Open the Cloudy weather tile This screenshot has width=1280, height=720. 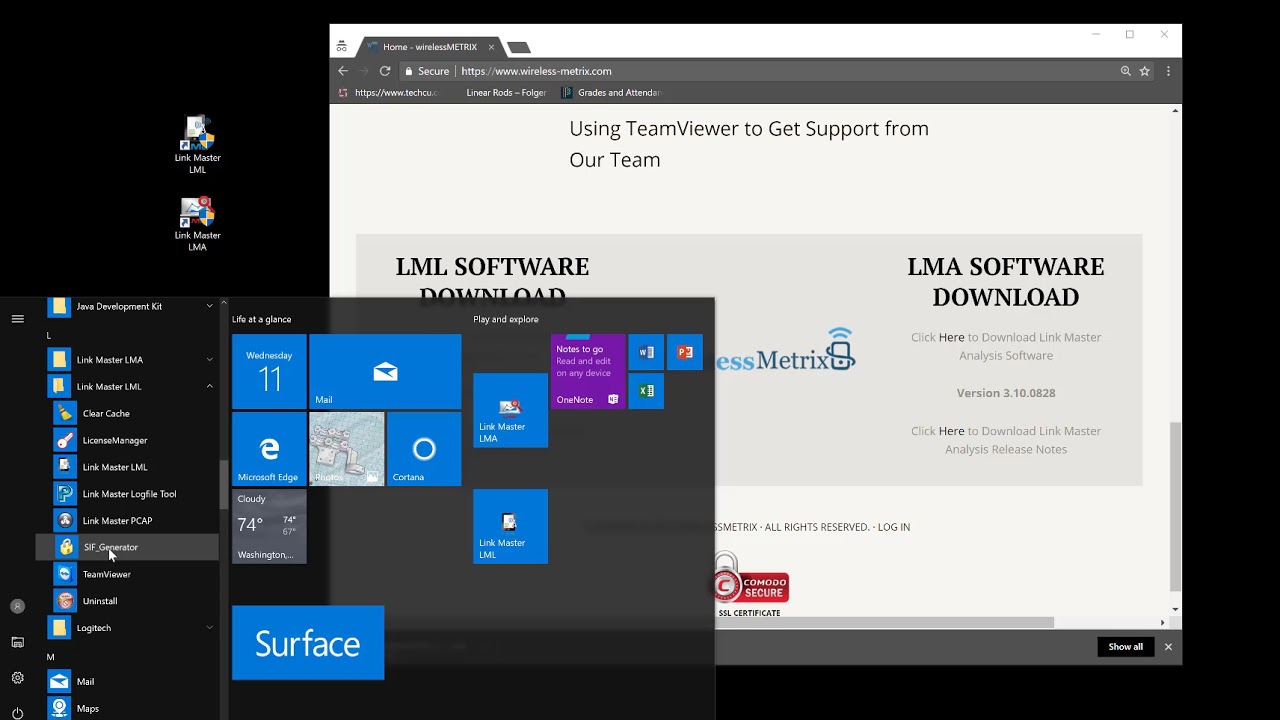coord(269,526)
